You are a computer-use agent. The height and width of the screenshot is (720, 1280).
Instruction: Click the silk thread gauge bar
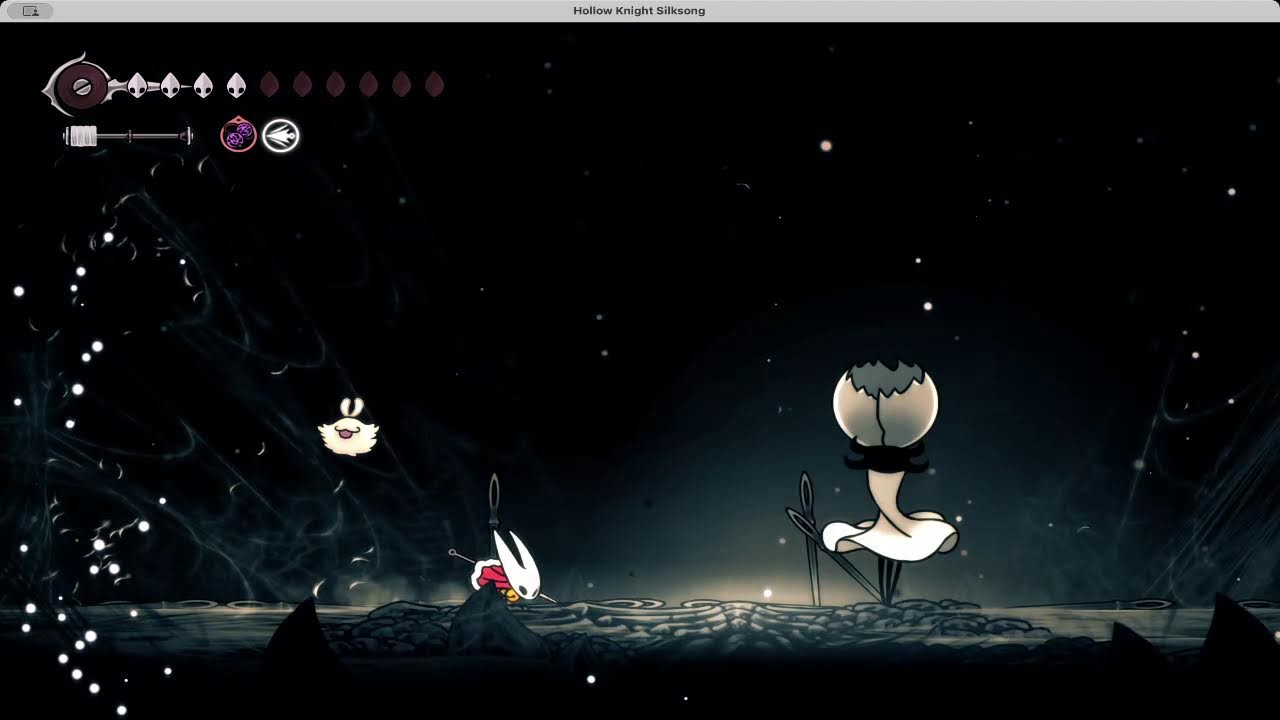(x=128, y=136)
